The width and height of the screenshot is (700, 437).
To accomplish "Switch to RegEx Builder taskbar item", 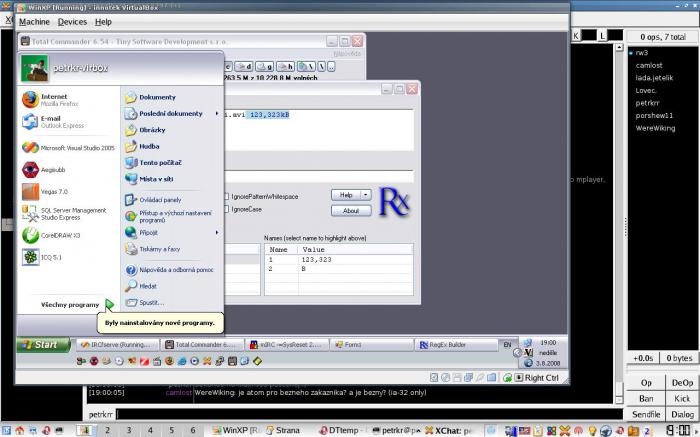I will click(x=457, y=345).
